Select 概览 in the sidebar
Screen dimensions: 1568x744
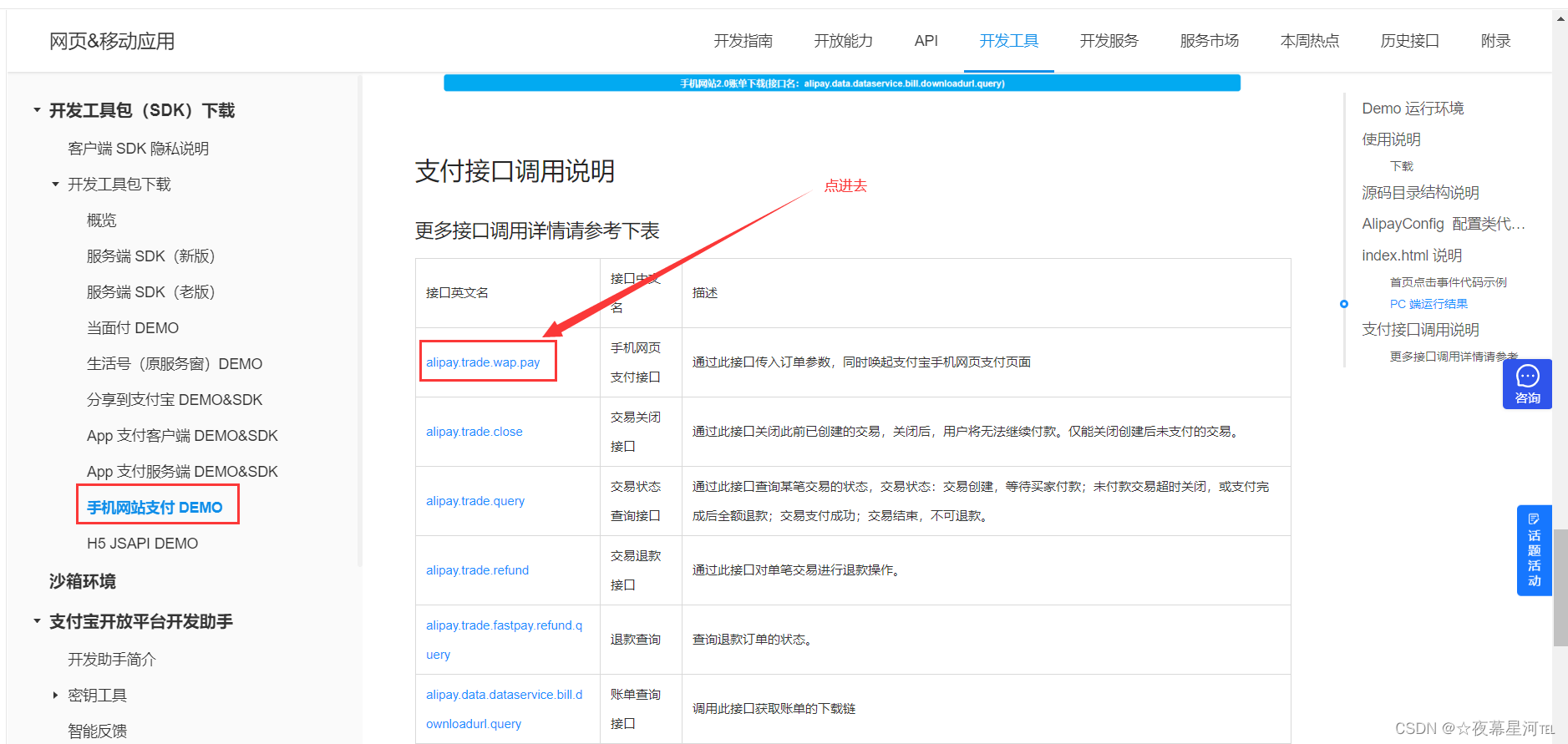[101, 220]
